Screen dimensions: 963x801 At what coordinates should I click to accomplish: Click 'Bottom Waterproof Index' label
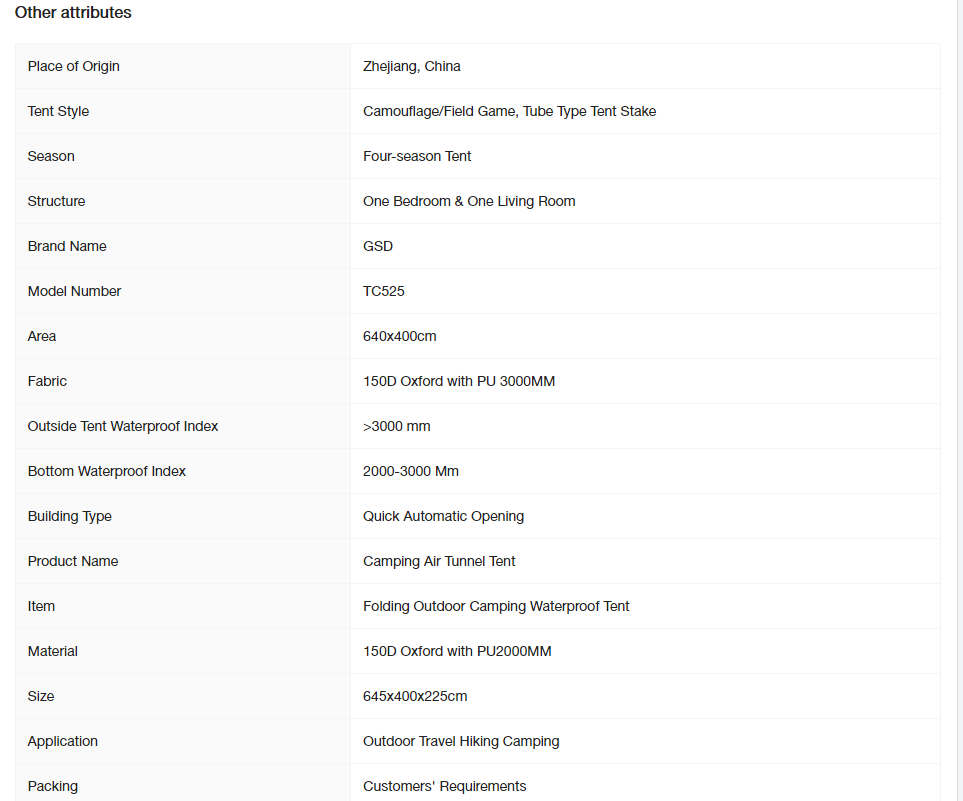(x=107, y=471)
